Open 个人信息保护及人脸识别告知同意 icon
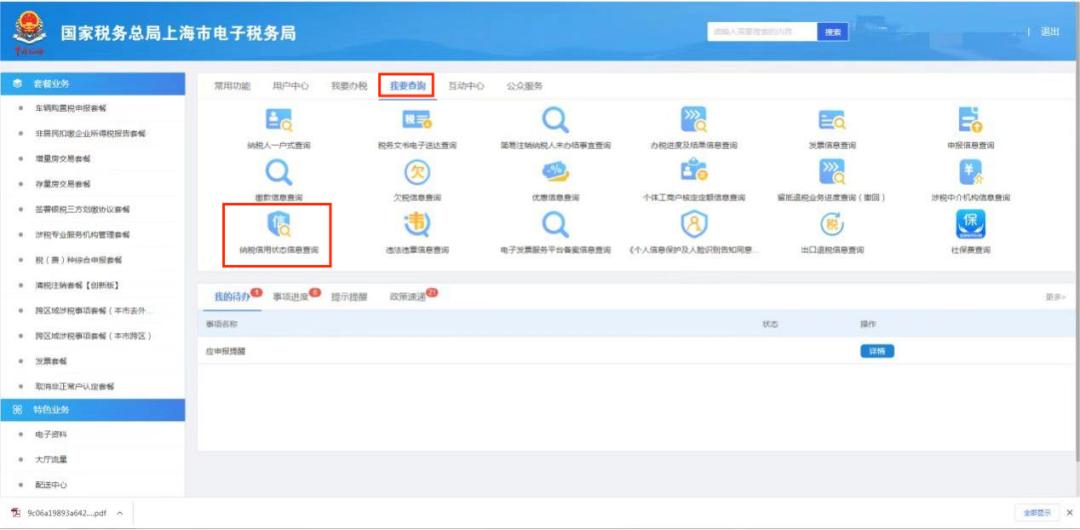This screenshot has height=530, width=1080. coord(694,225)
